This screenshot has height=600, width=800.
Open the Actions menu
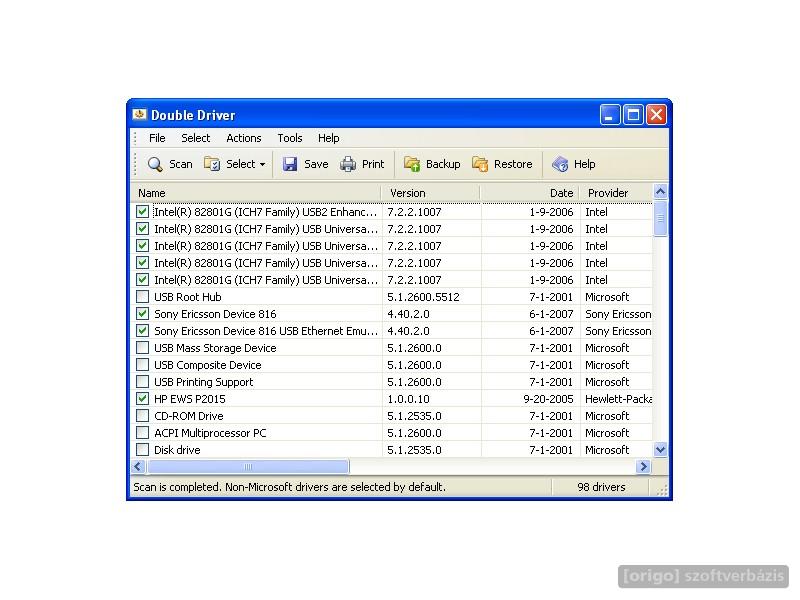click(x=243, y=138)
